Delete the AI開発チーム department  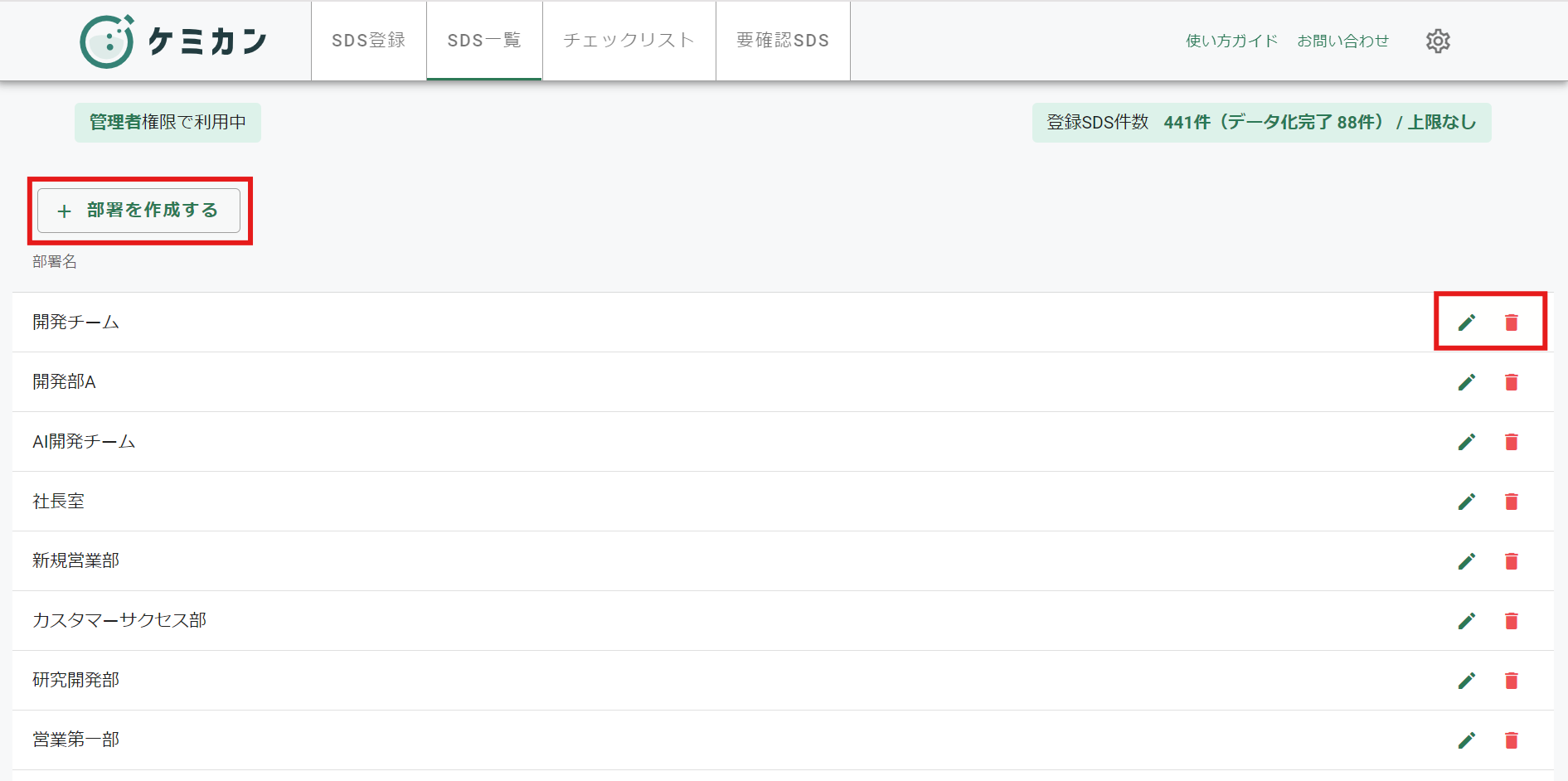point(1512,442)
